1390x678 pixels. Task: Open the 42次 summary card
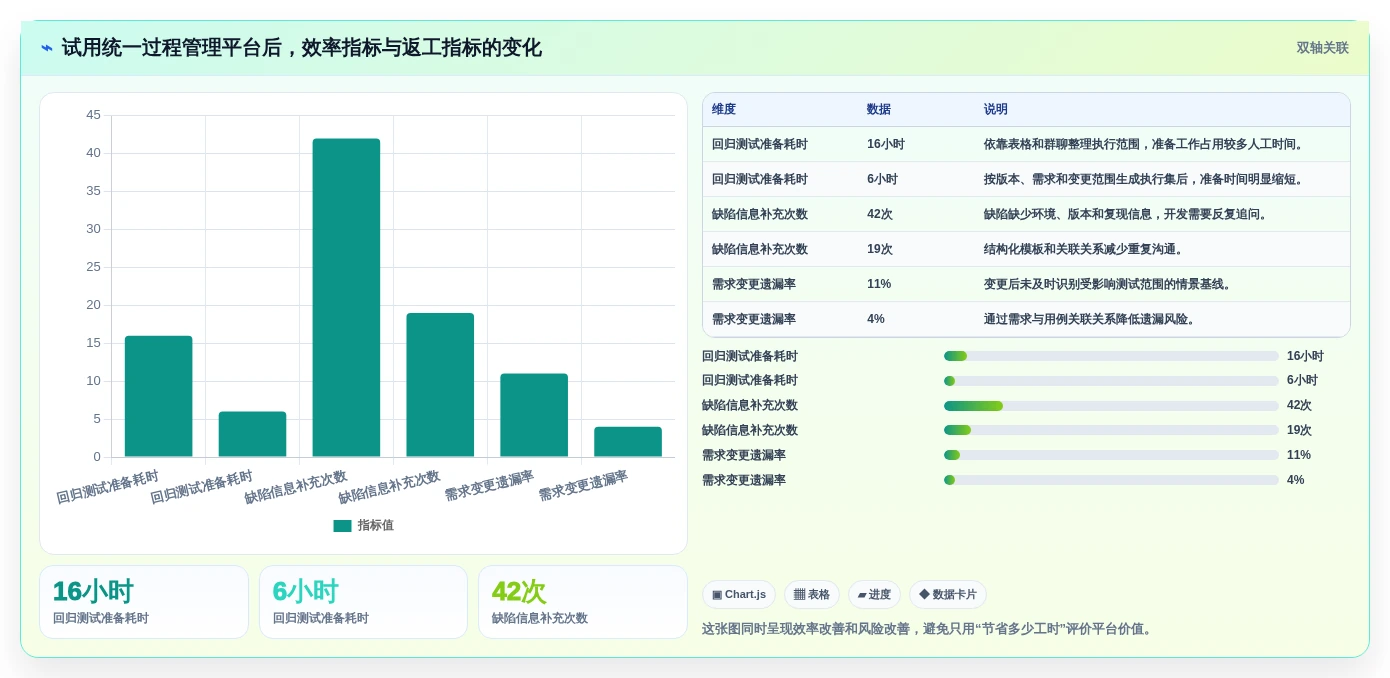[583, 602]
